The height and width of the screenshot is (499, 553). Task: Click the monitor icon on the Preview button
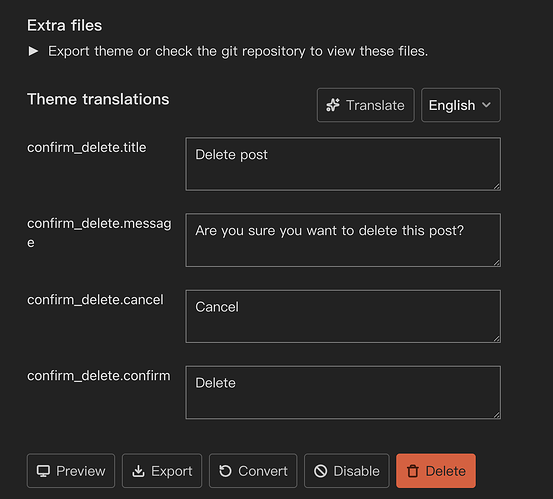click(43, 471)
